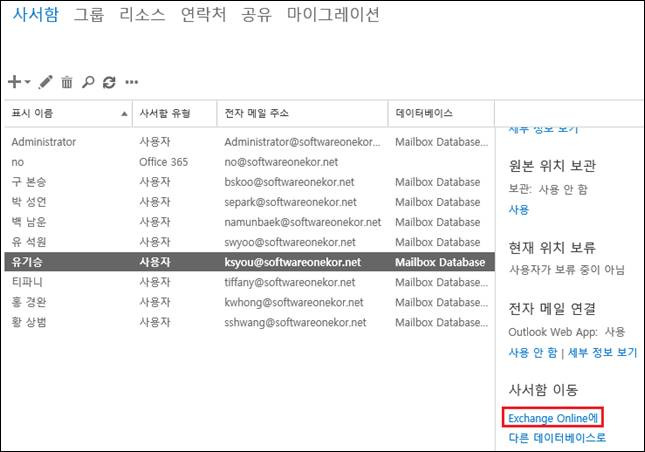Click Mailbox Database cell in 티파니 row
645x452 pixels.
pyautogui.click(x=441, y=282)
